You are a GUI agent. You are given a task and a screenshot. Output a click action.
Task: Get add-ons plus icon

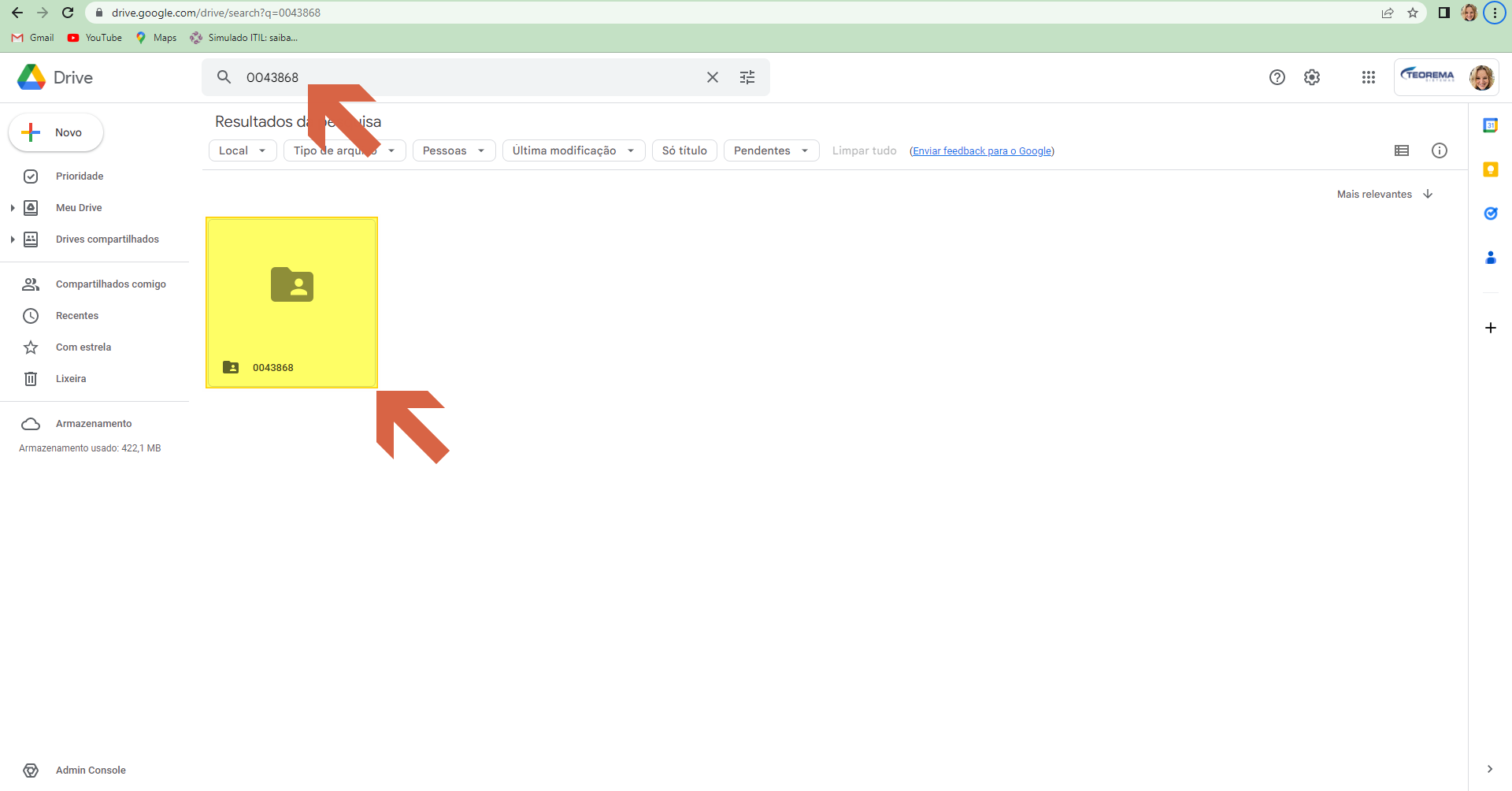click(1491, 328)
